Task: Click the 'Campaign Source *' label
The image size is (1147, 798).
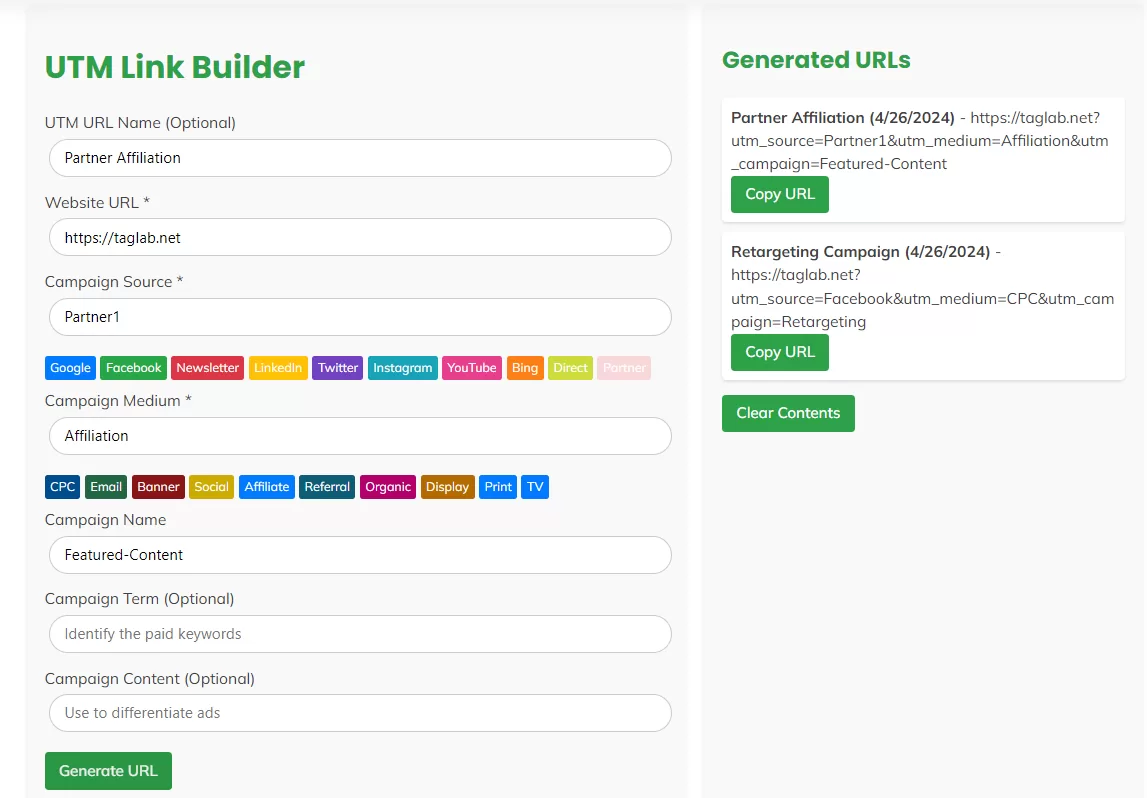Action: pos(114,282)
